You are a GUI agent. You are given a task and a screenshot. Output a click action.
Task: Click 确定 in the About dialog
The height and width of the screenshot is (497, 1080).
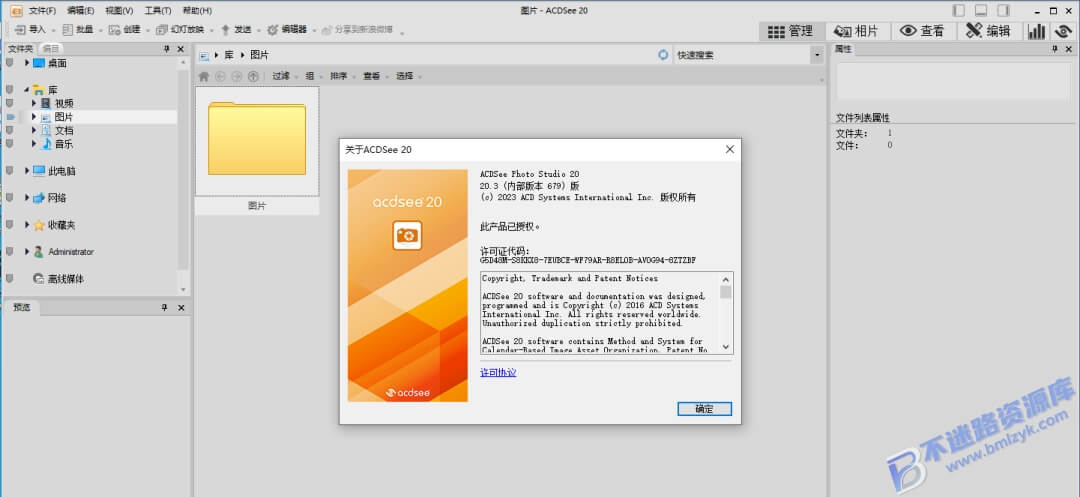(x=704, y=409)
